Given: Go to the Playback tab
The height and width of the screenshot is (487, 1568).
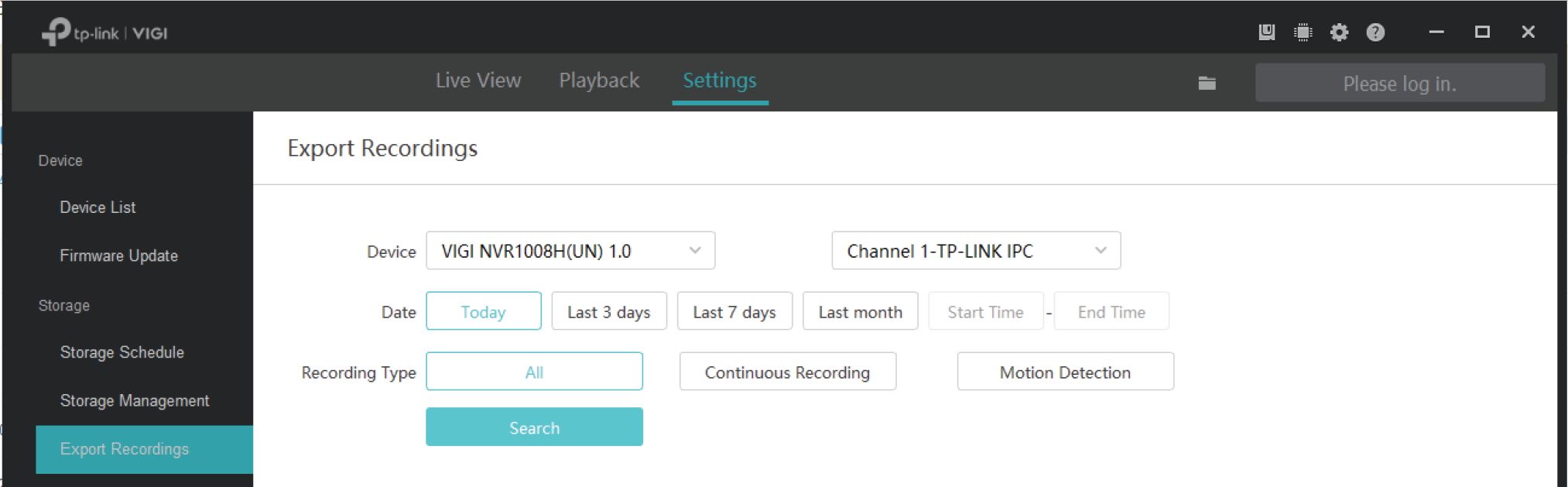Looking at the screenshot, I should pyautogui.click(x=599, y=81).
